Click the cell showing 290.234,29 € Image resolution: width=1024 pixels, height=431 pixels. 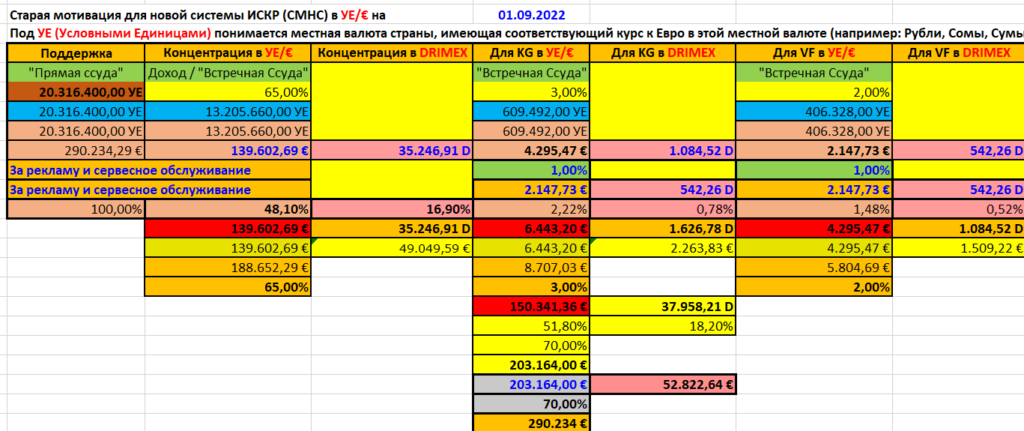point(76,149)
